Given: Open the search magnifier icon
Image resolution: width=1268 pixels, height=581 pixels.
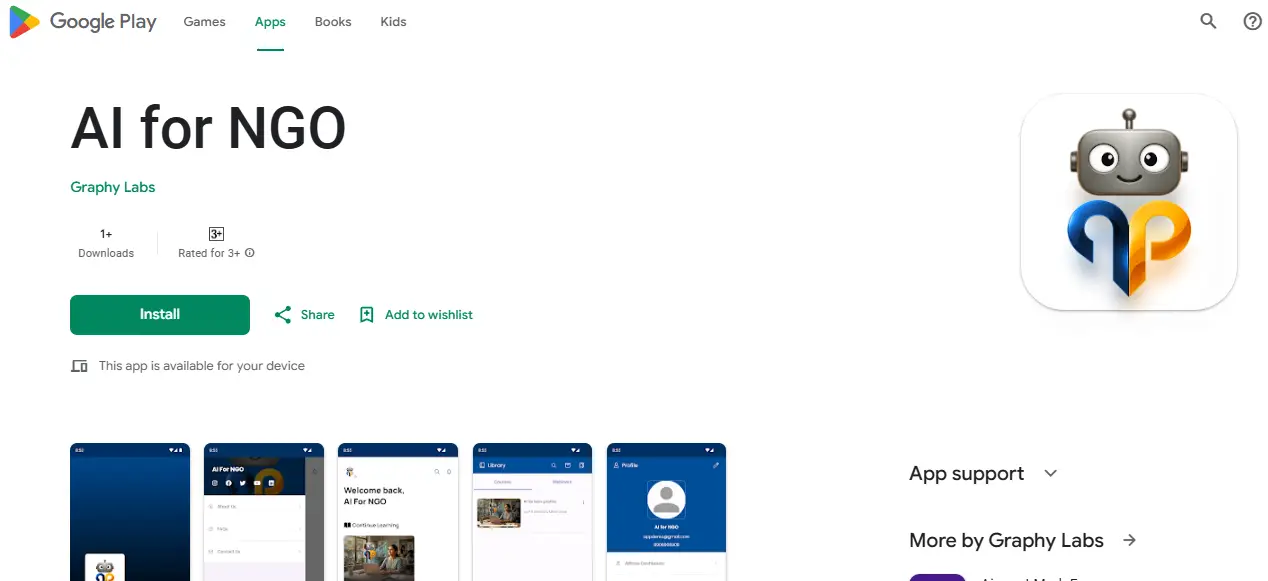Looking at the screenshot, I should 1208,21.
